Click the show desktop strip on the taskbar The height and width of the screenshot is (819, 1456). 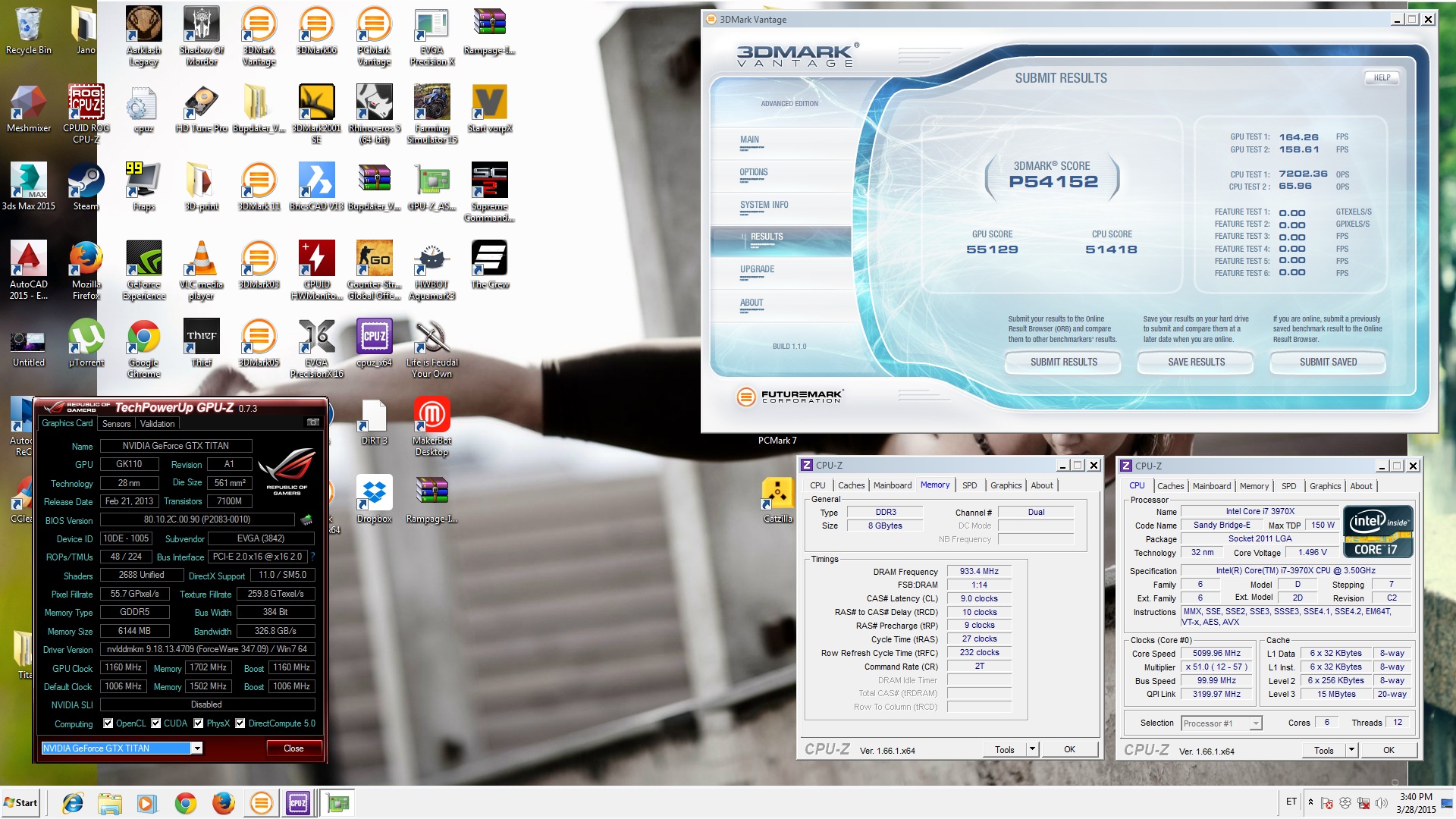click(x=1447, y=803)
